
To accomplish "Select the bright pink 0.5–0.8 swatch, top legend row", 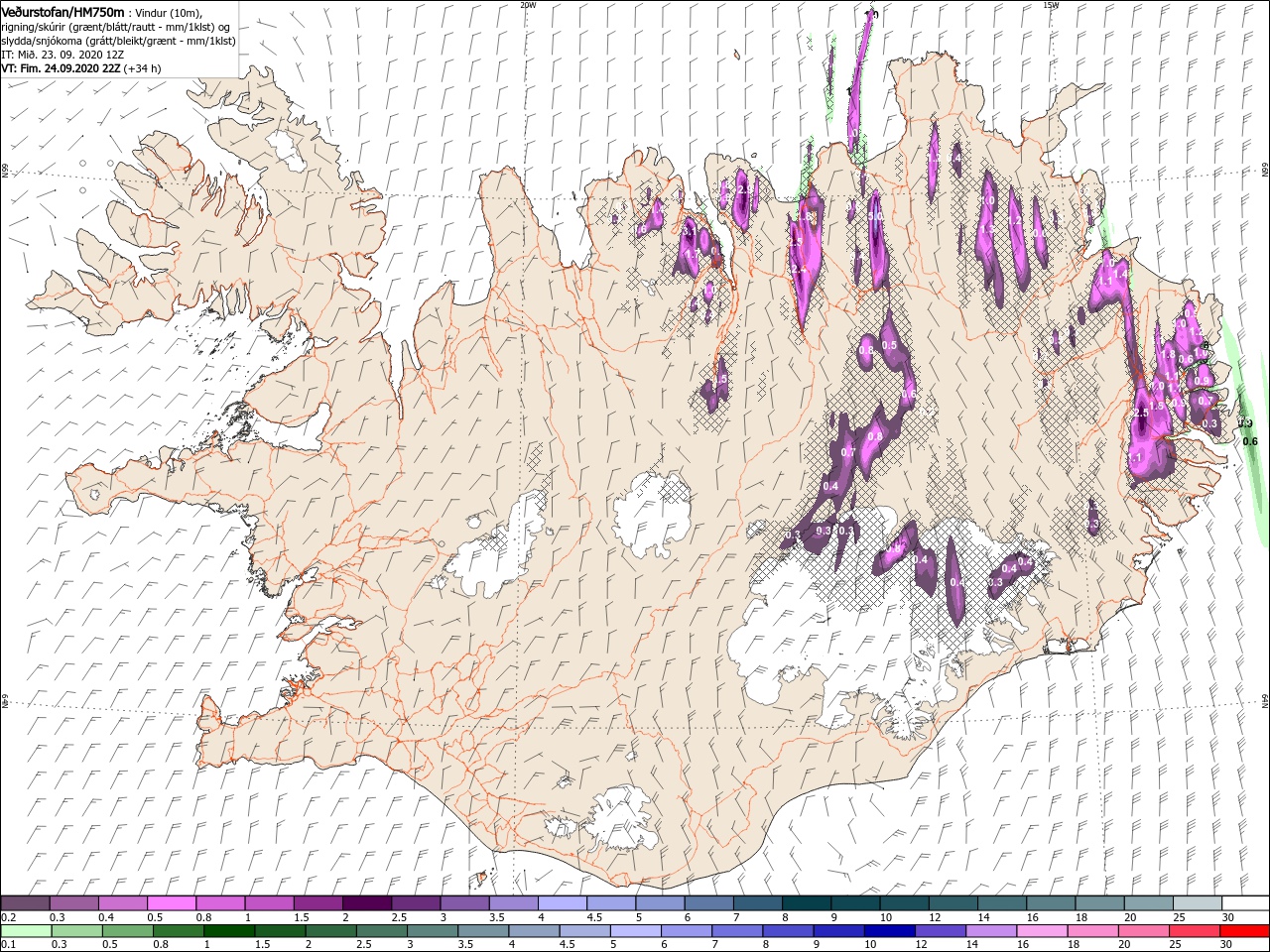I will pos(172,903).
